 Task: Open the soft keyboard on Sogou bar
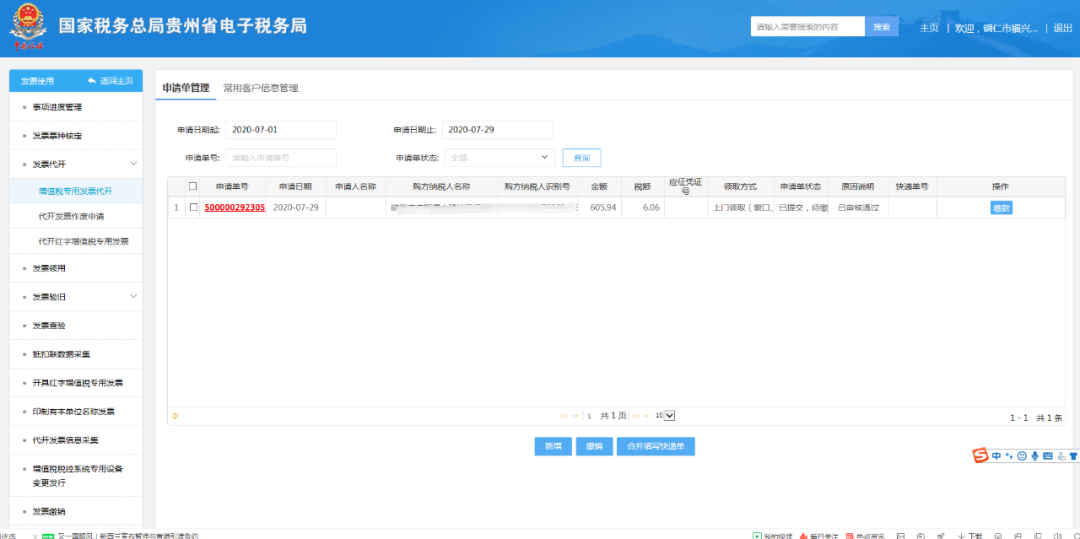click(x=1048, y=456)
